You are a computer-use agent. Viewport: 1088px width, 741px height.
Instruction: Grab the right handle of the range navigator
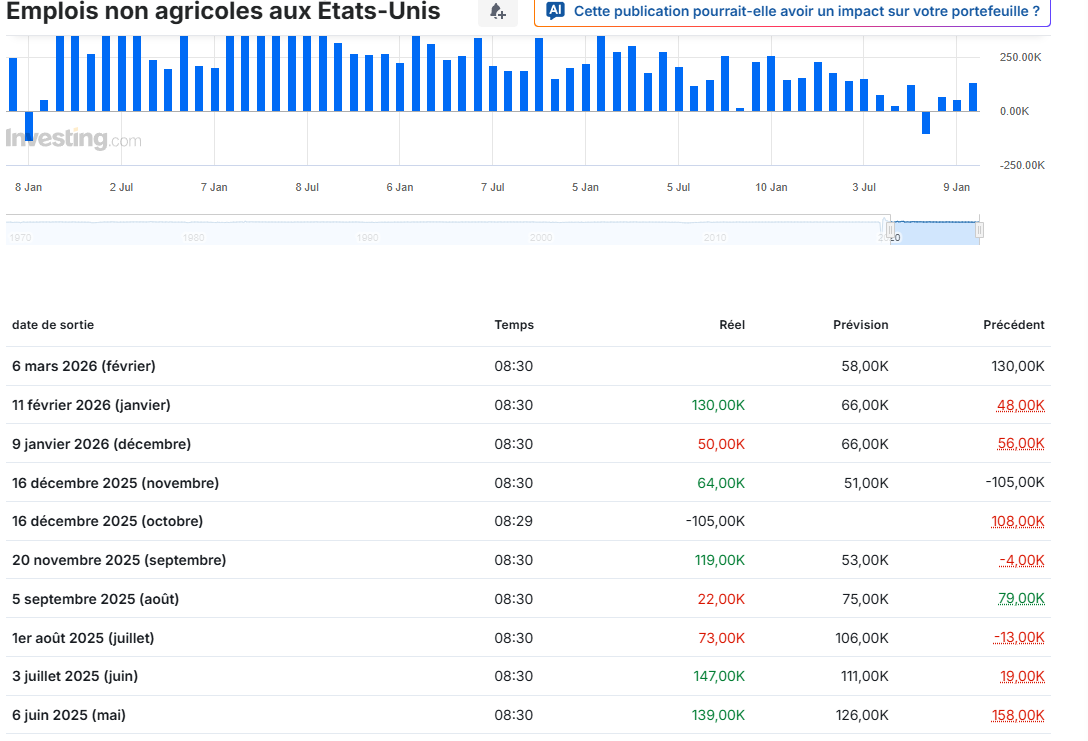(979, 230)
